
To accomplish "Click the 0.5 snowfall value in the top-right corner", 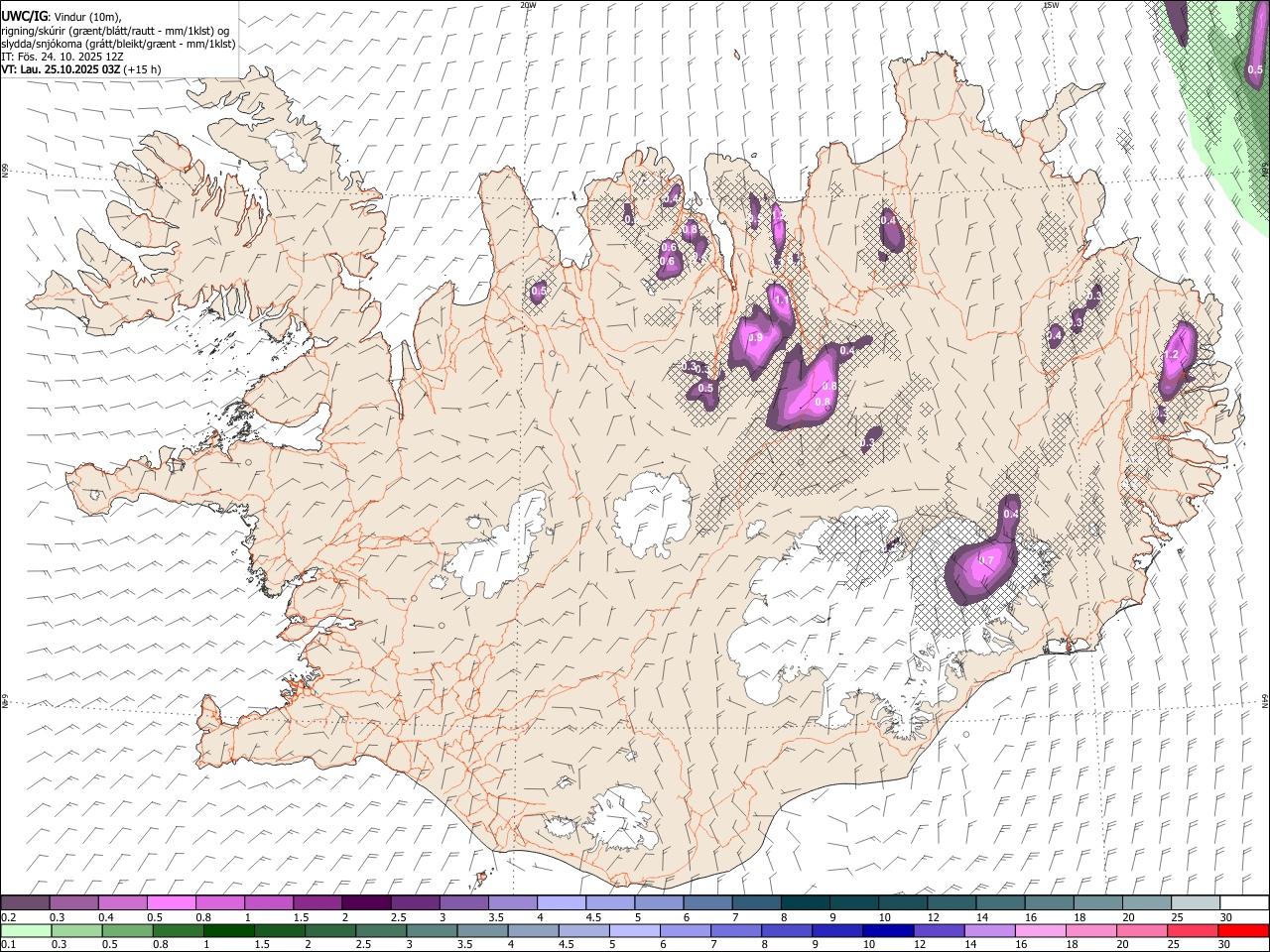I will point(1255,69).
